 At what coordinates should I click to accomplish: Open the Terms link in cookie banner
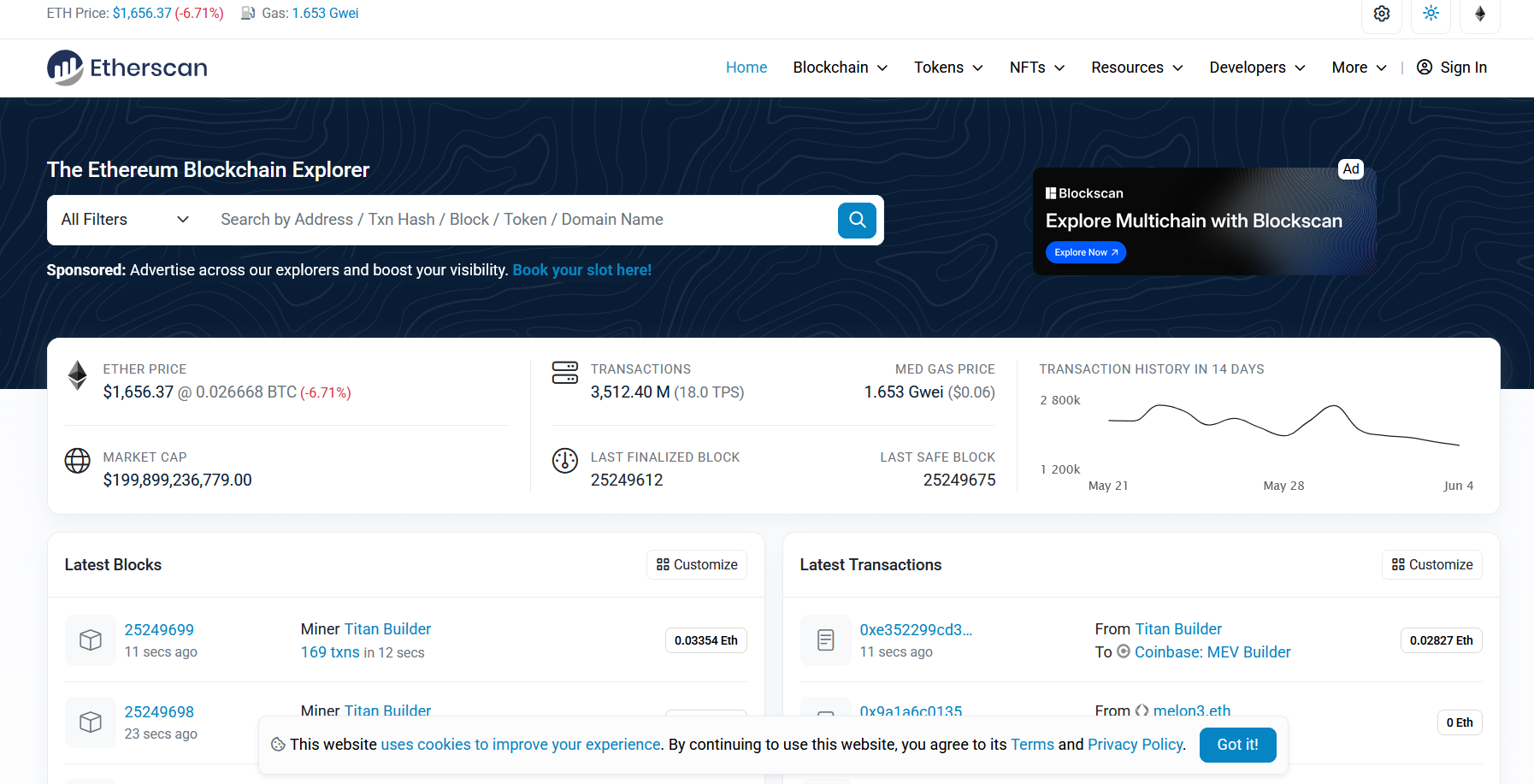[x=1033, y=745]
